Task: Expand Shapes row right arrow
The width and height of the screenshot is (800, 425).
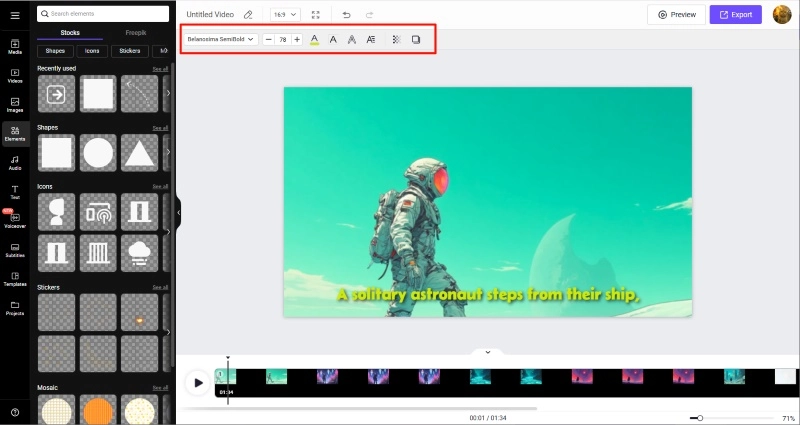Action: click(x=168, y=153)
